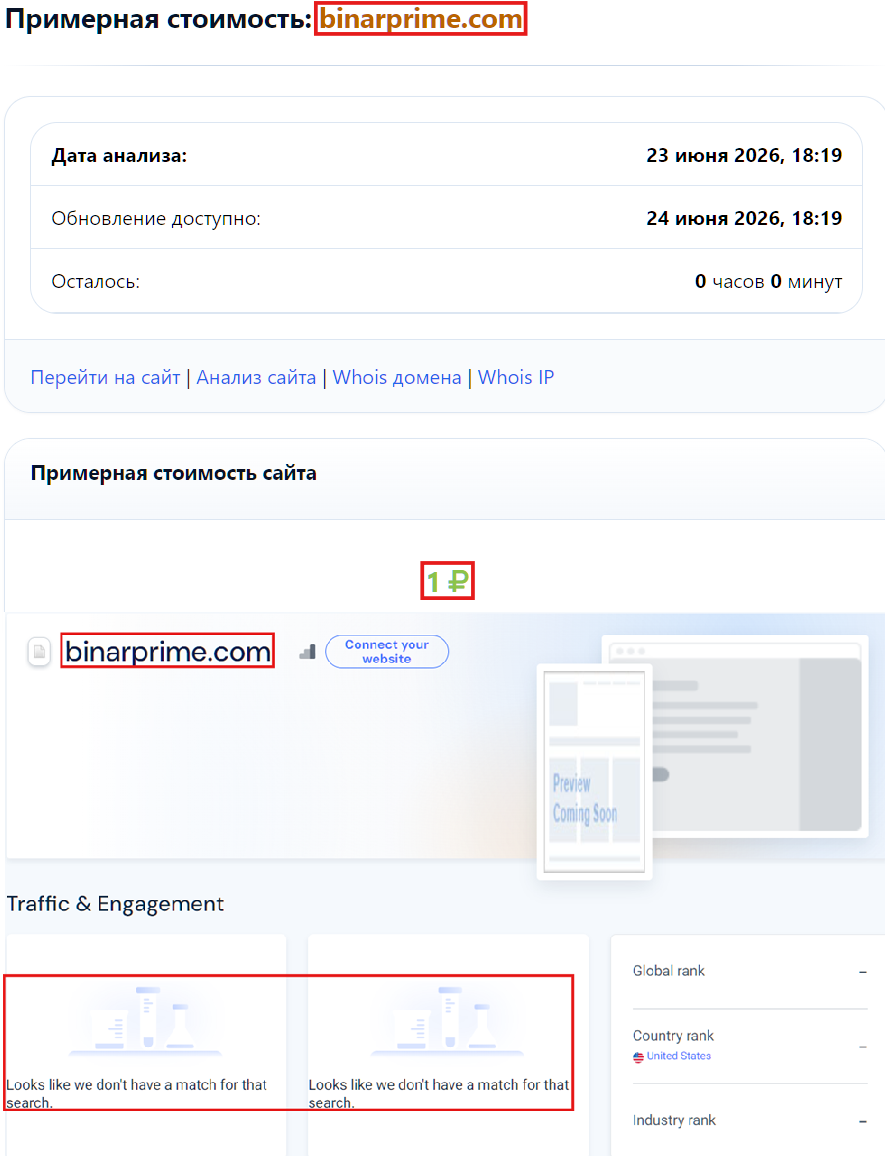Viewport: 885px width, 1156px height.
Task: Click the '24 июня 2026, 18:19' date value
Action: [x=744, y=218]
